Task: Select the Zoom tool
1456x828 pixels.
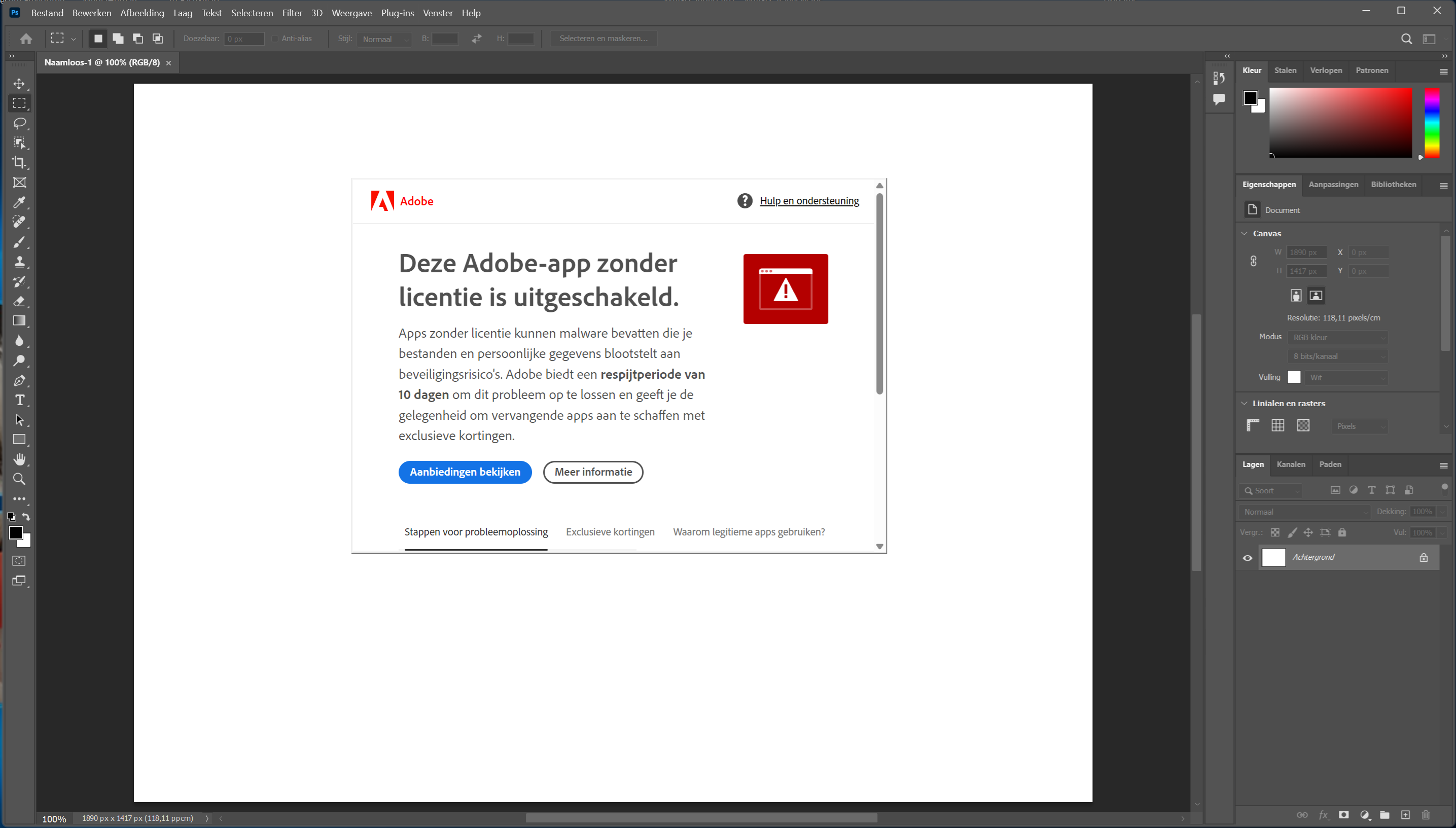Action: pos(19,479)
